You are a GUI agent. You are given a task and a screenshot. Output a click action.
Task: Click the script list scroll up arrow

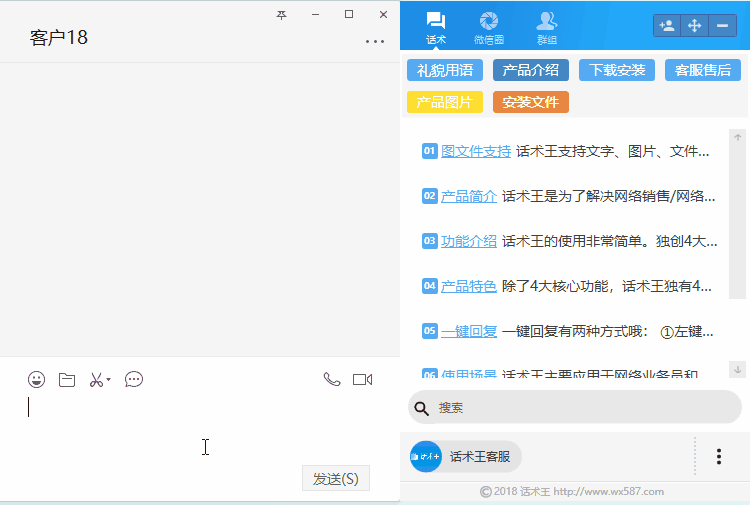738,137
